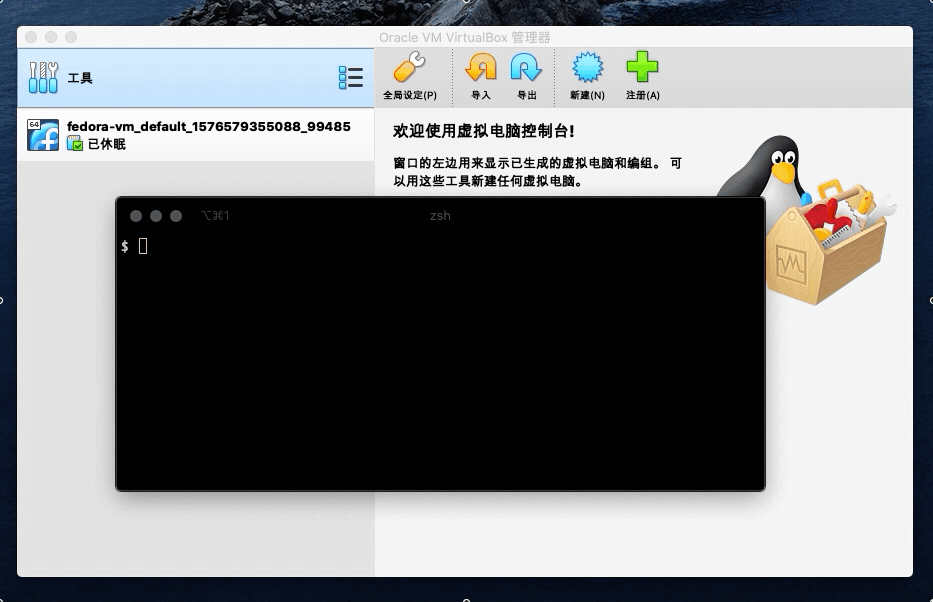This screenshot has width=933, height=602.
Task: Close the VirtualBox manager window
Action: click(x=32, y=37)
